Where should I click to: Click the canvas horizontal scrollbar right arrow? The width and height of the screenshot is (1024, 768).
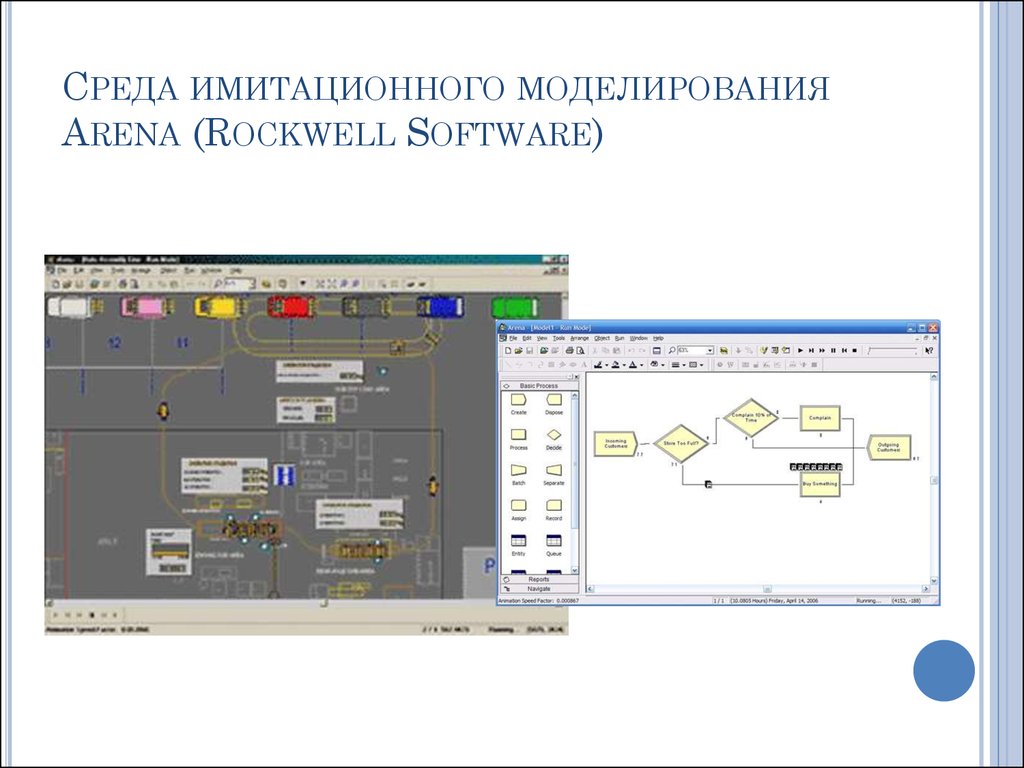click(x=927, y=589)
